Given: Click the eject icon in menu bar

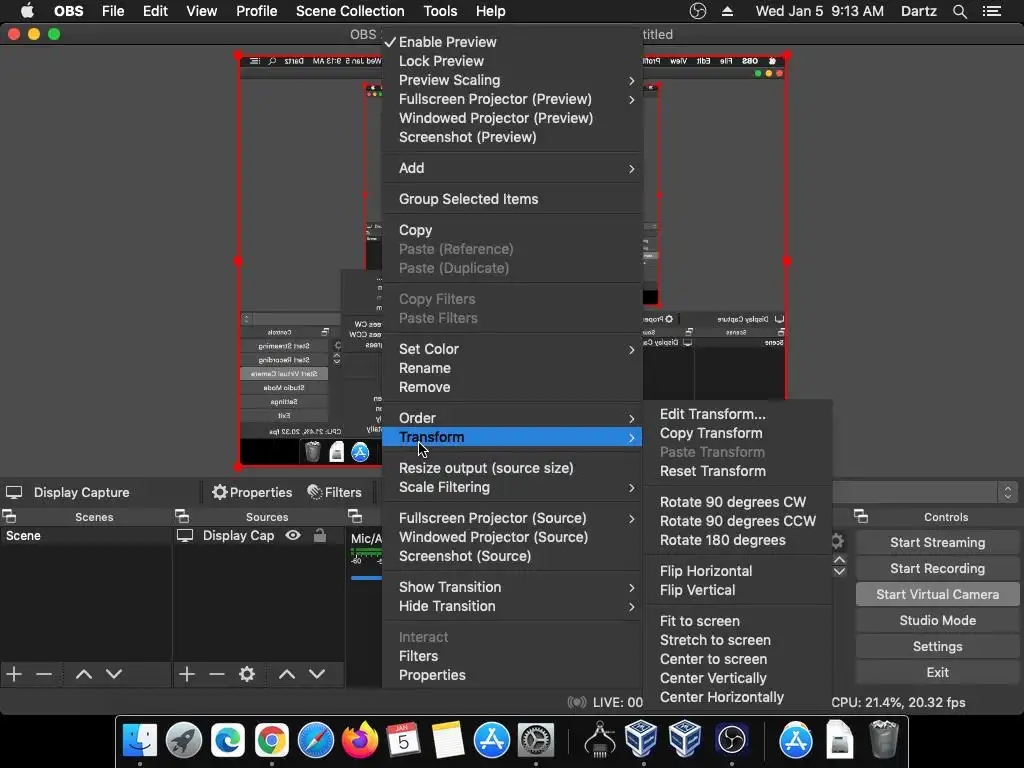Looking at the screenshot, I should point(728,11).
